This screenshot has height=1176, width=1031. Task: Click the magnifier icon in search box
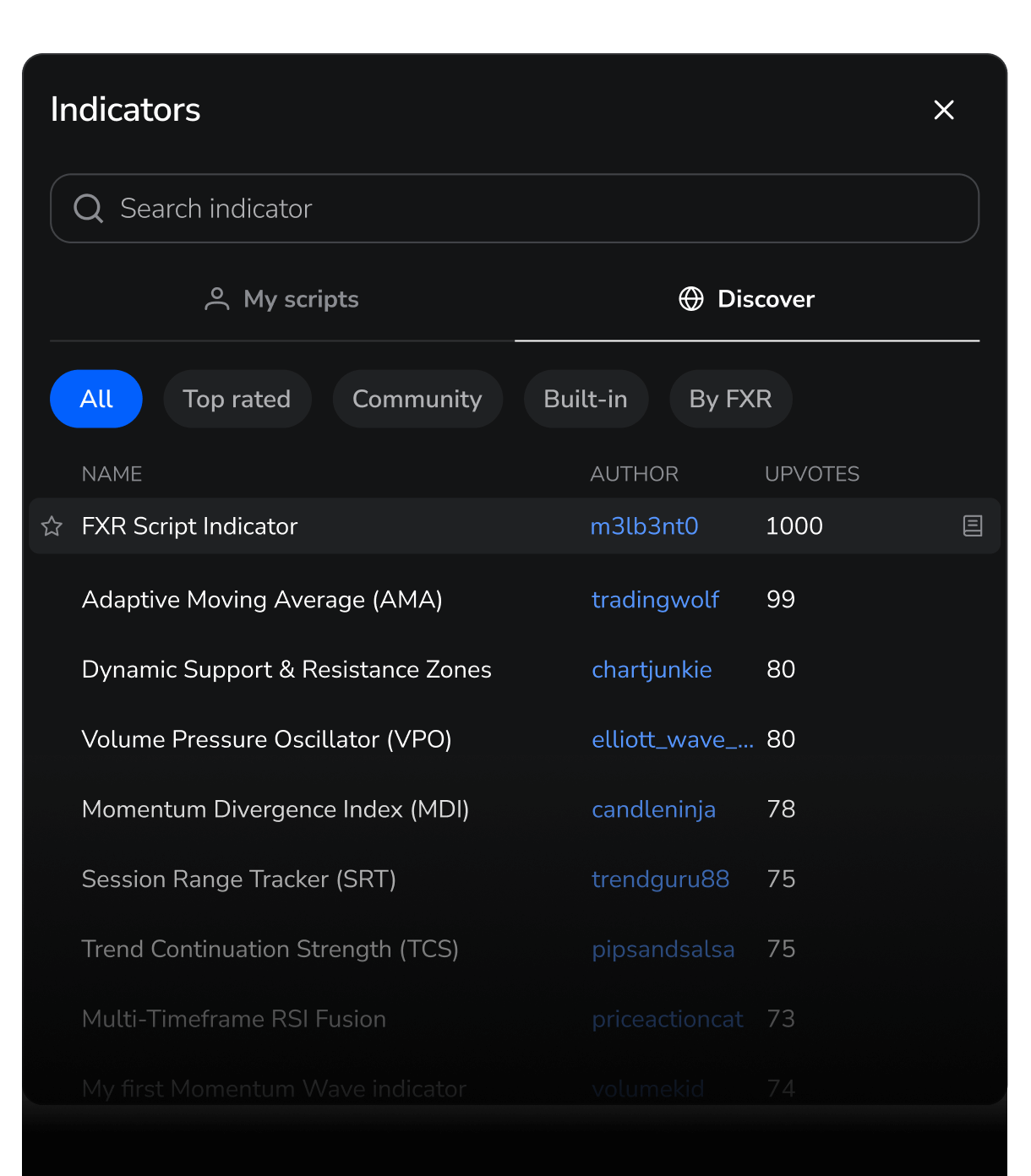tap(89, 209)
